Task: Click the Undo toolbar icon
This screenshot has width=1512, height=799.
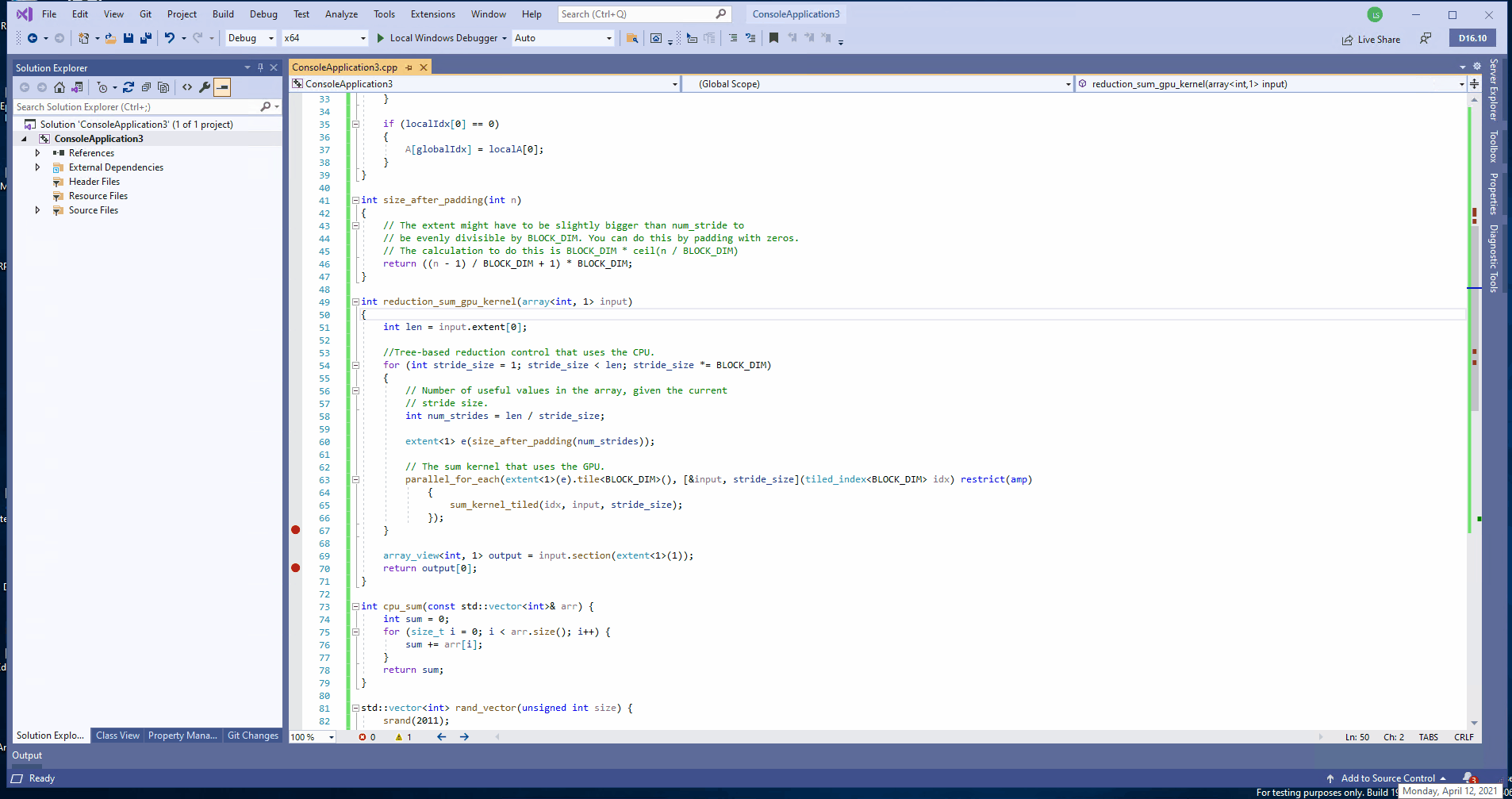Action: [171, 37]
